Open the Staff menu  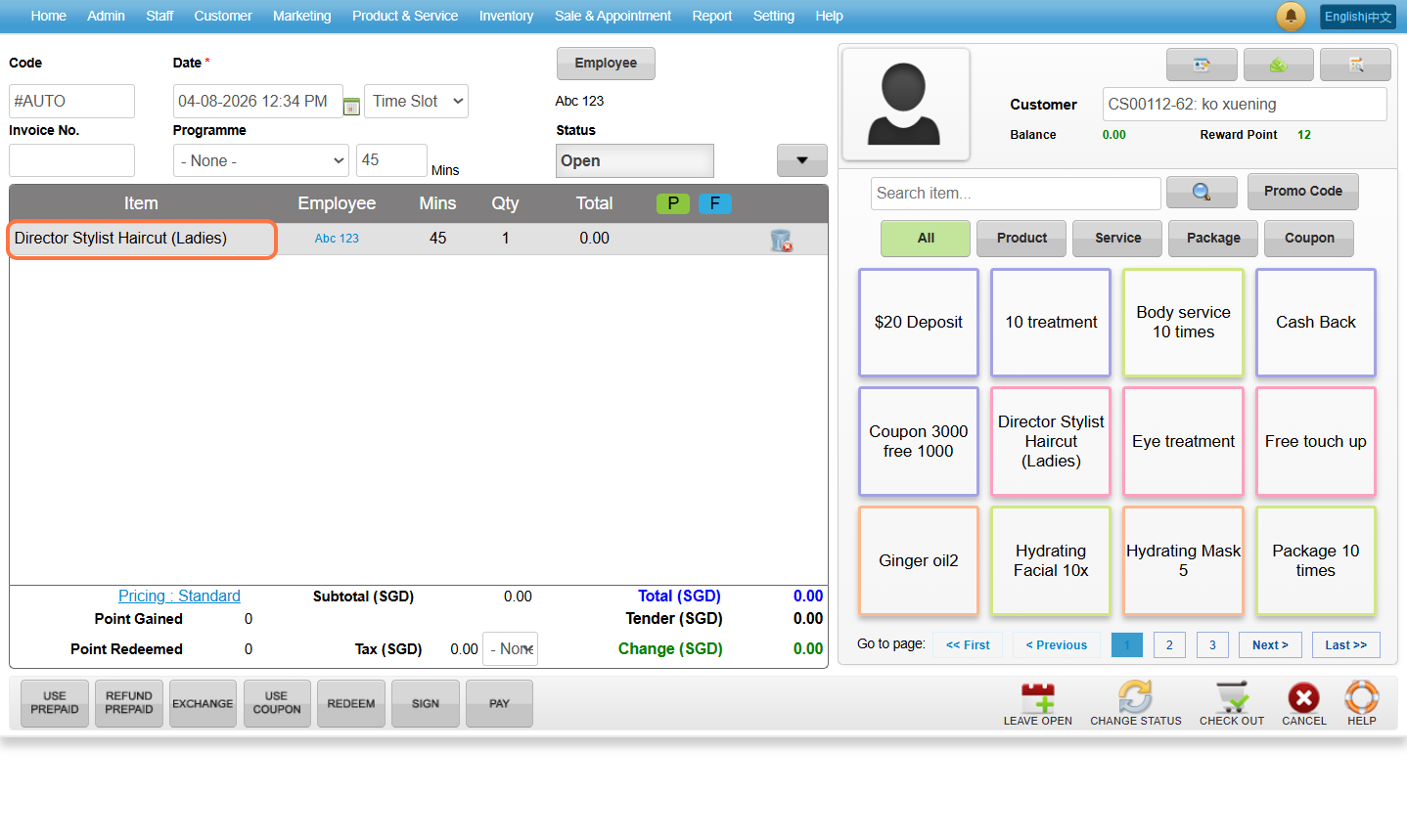[x=159, y=16]
